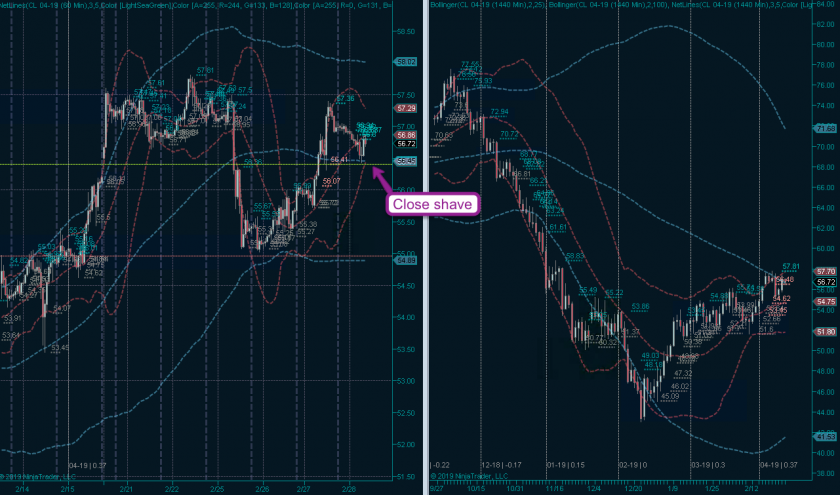
Task: Click the 53.45 label on 60-minute chart
Action: (60, 348)
